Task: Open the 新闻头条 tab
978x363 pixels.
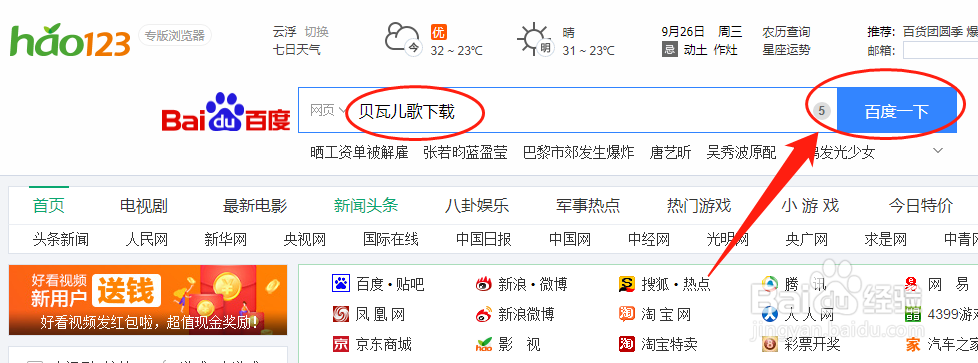Action: point(366,205)
